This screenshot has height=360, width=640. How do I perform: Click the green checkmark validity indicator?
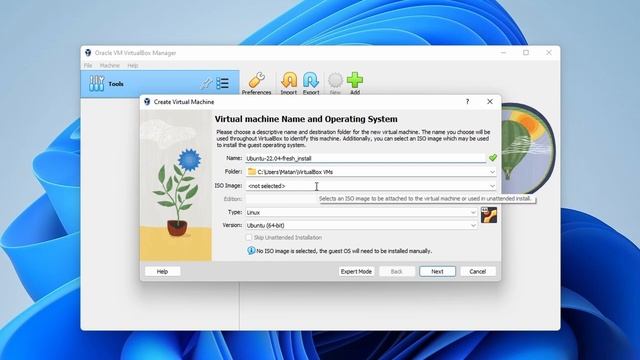click(493, 158)
